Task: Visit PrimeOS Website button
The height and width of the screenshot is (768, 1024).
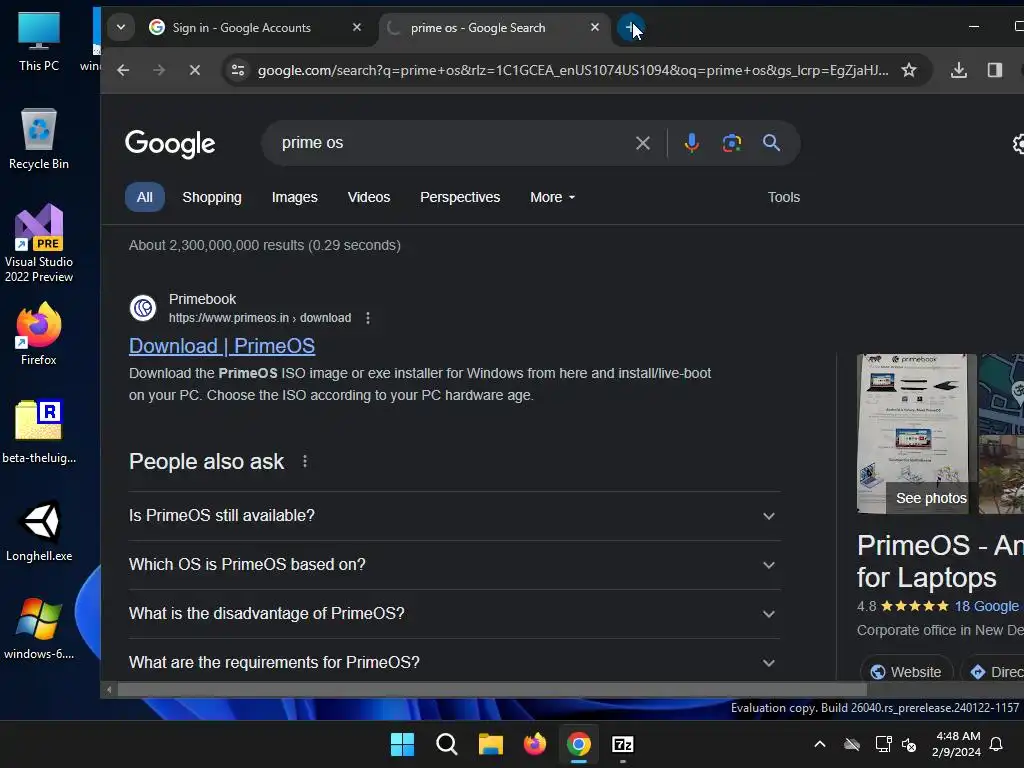Action: 906,671
